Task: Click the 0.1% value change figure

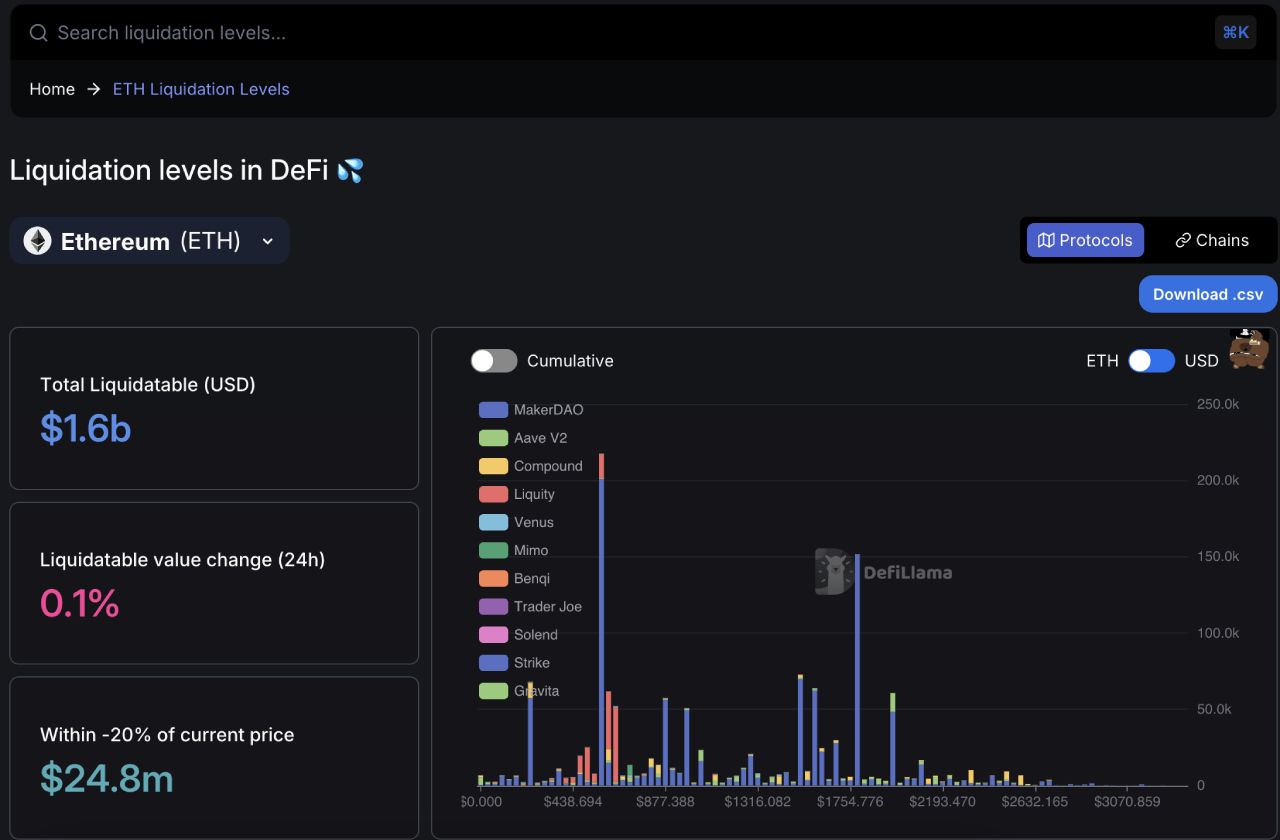Action: pos(79,603)
